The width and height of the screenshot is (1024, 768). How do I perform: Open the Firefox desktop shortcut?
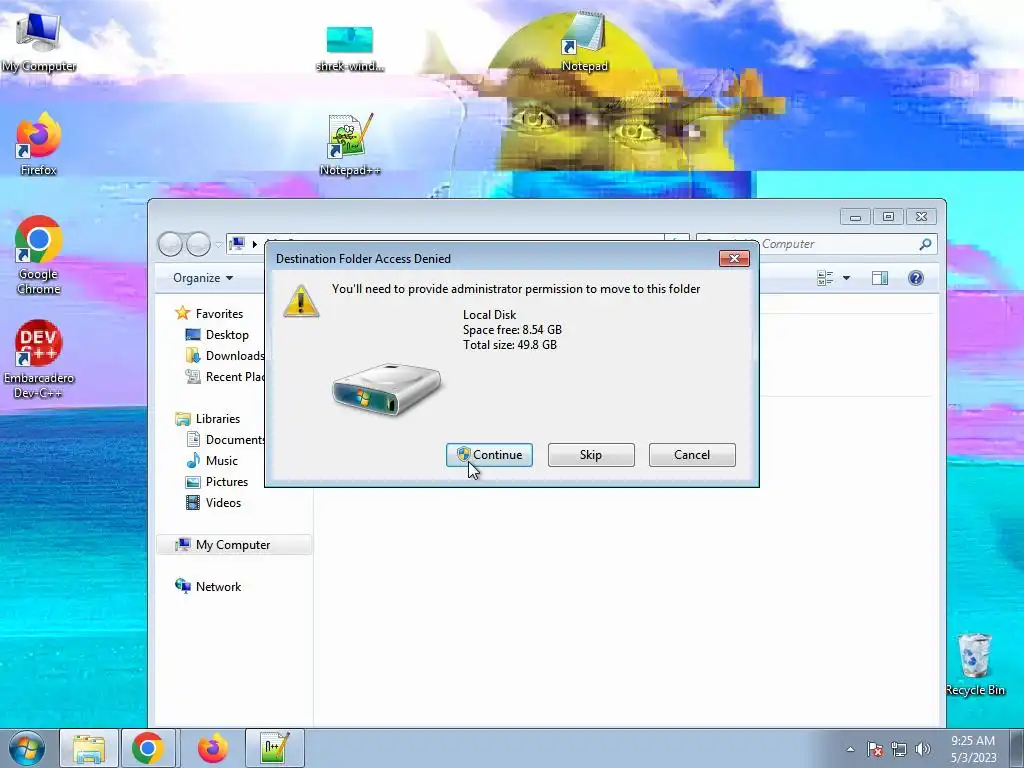pyautogui.click(x=39, y=144)
